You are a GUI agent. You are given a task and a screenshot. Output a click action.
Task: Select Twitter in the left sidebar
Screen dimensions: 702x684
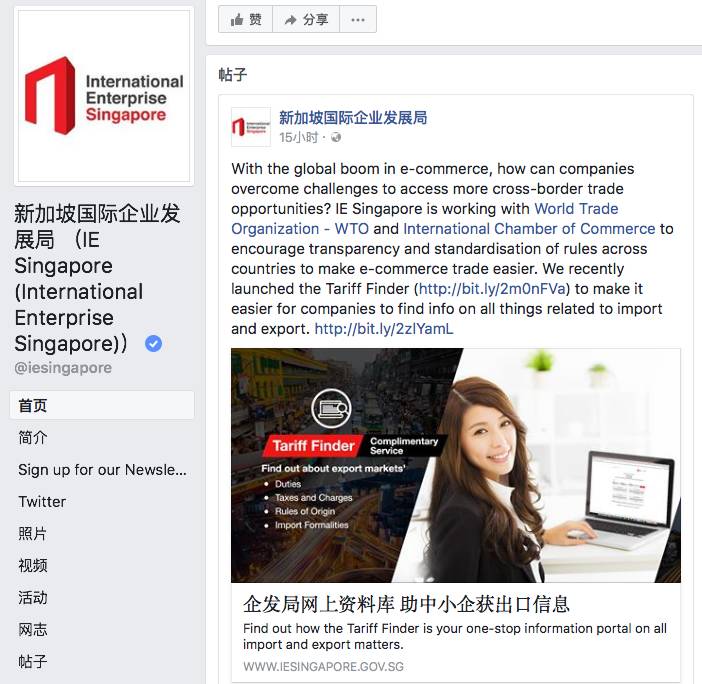[42, 502]
